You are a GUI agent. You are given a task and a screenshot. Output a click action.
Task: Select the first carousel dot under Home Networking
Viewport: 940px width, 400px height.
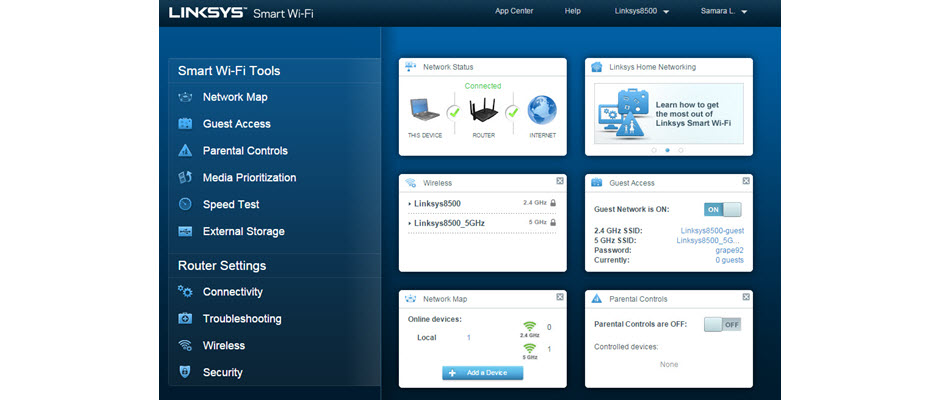pyautogui.click(x=654, y=150)
